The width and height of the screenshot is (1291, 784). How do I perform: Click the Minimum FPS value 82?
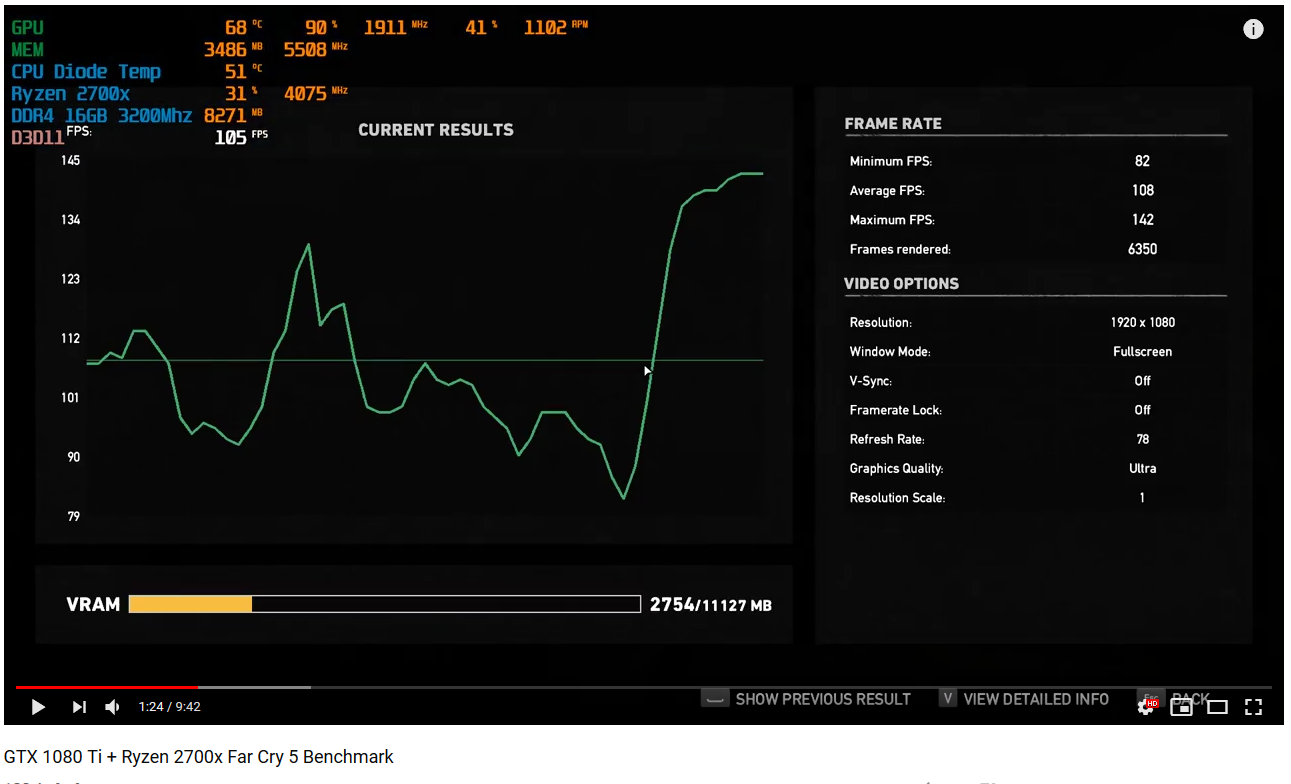(1142, 161)
